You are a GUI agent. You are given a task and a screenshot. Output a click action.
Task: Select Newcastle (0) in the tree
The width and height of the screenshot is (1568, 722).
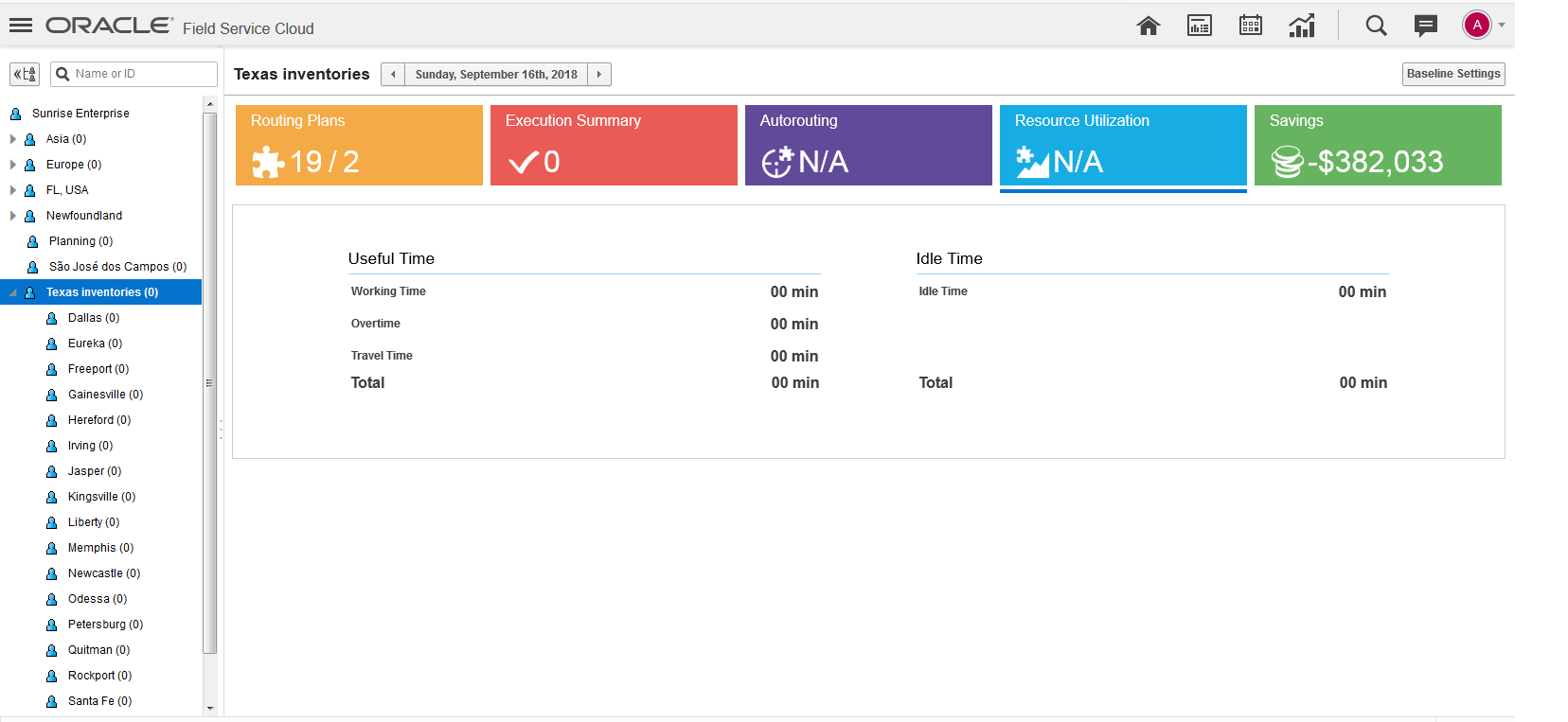tap(104, 573)
